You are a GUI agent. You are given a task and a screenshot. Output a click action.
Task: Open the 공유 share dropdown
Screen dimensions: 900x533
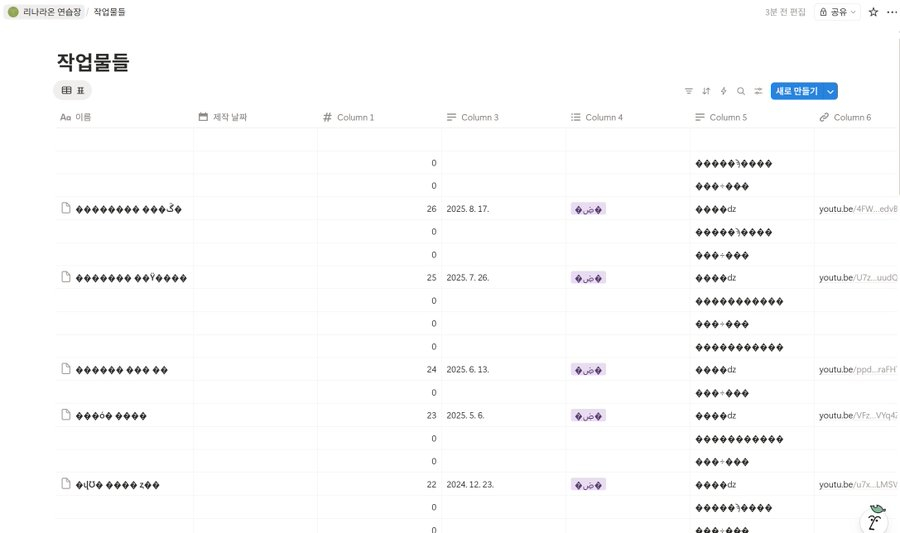(837, 12)
